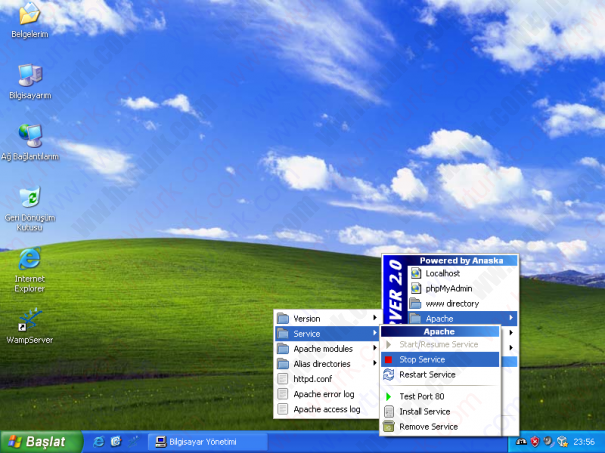The width and height of the screenshot is (605, 453).
Task: Click the WampServer quick launch icon
Action: 133,442
